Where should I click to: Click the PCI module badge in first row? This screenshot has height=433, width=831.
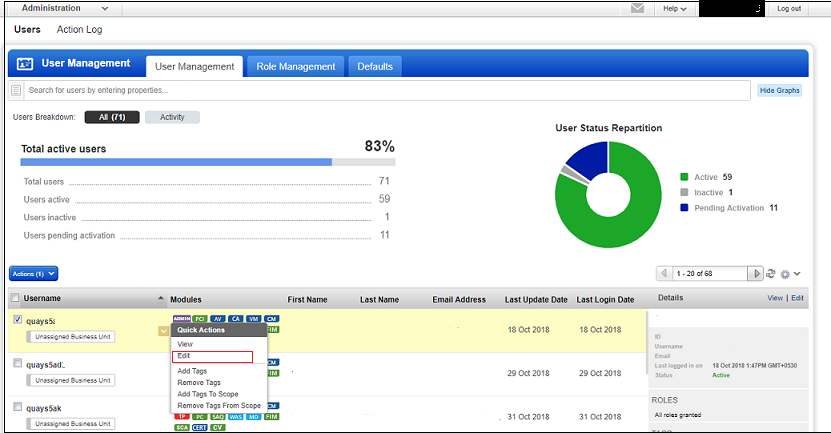click(200, 319)
